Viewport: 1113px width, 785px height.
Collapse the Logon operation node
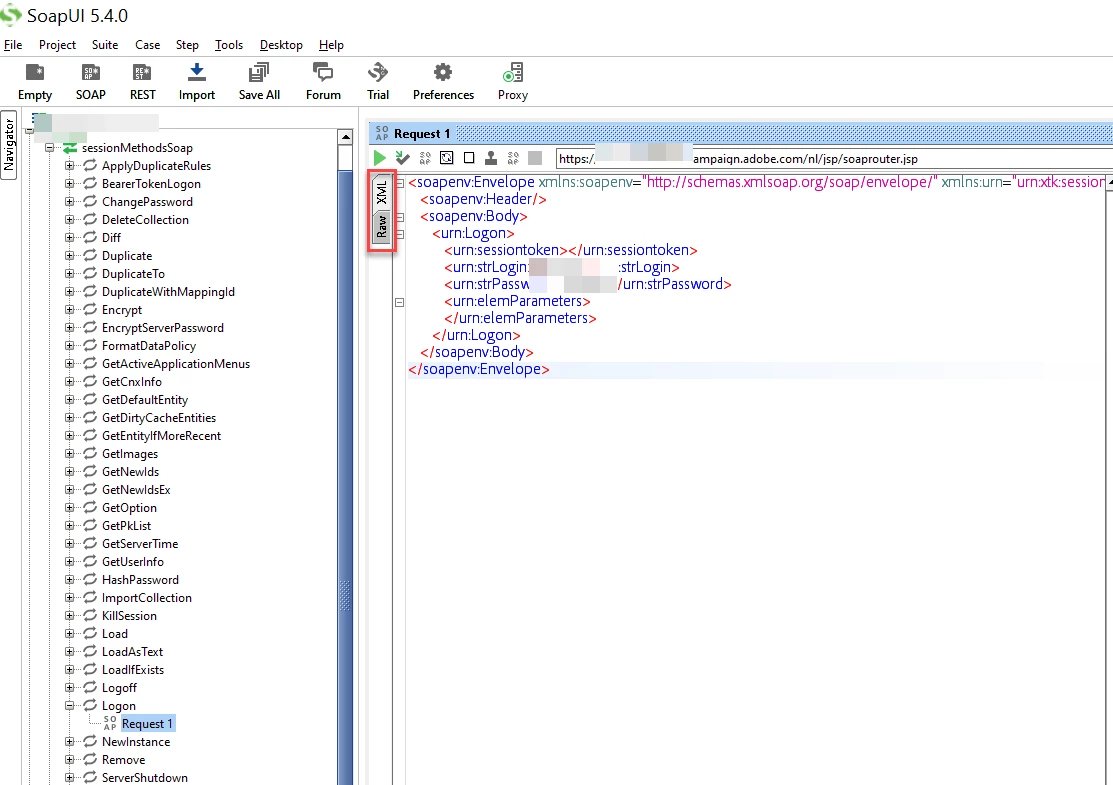[70, 706]
